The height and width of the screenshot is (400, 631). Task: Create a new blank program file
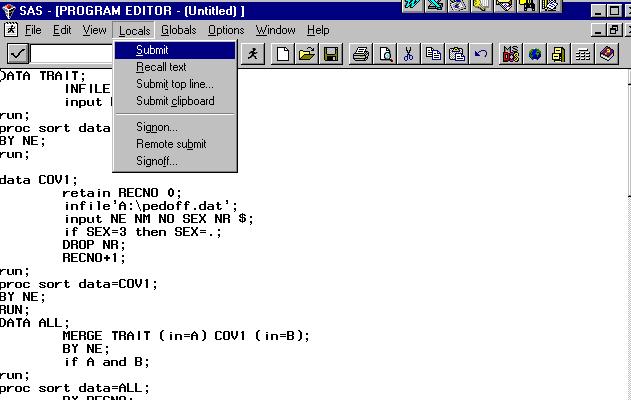coord(283,54)
